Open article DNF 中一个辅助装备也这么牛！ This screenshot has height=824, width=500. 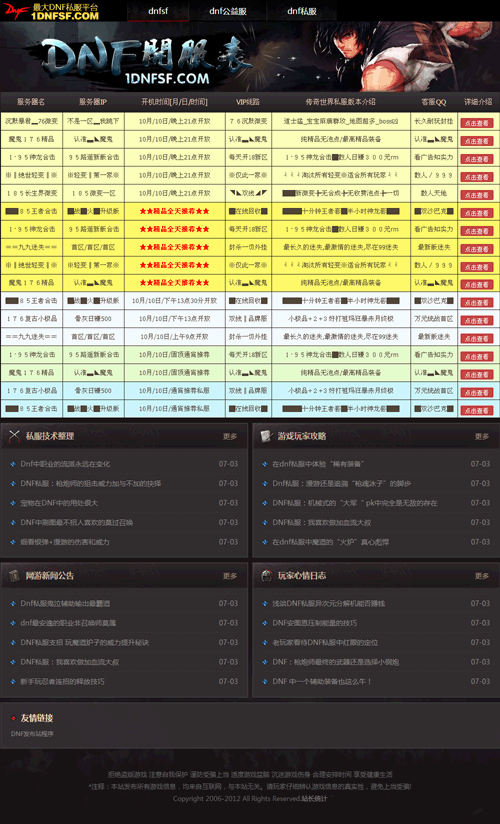click(x=322, y=681)
